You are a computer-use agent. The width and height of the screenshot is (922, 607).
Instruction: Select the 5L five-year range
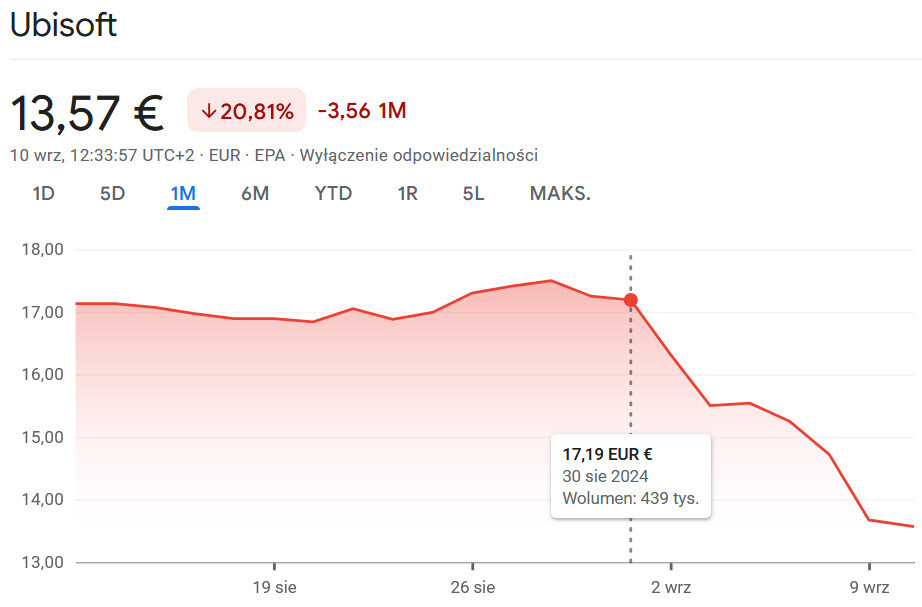473,193
